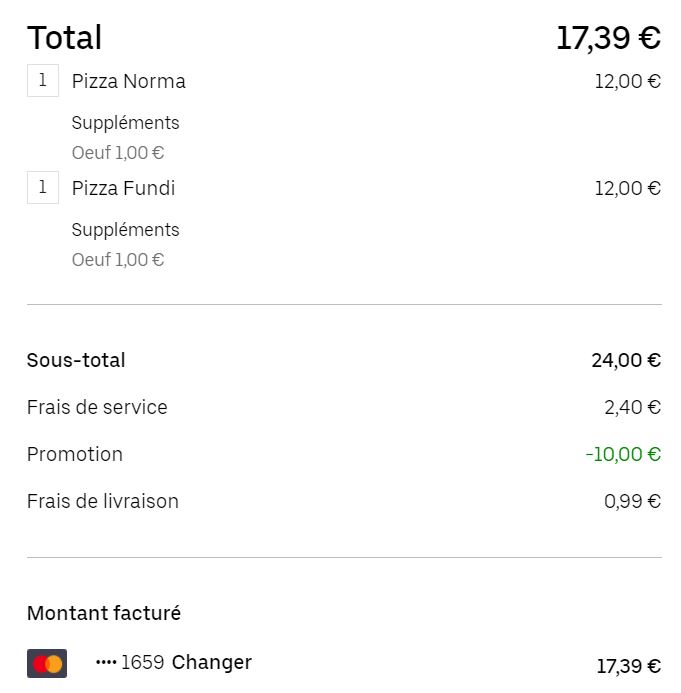
Task: Click Oeuf 1,00 € under Pizza Fundi
Action: point(118,260)
